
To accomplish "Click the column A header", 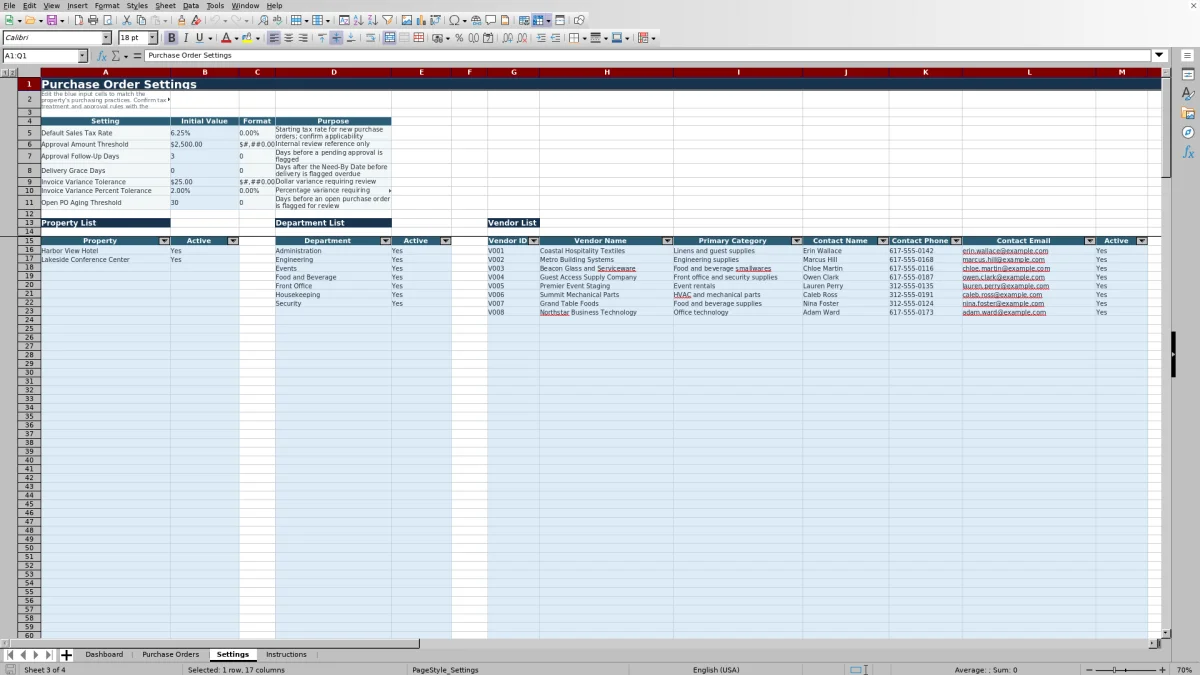I will (105, 72).
